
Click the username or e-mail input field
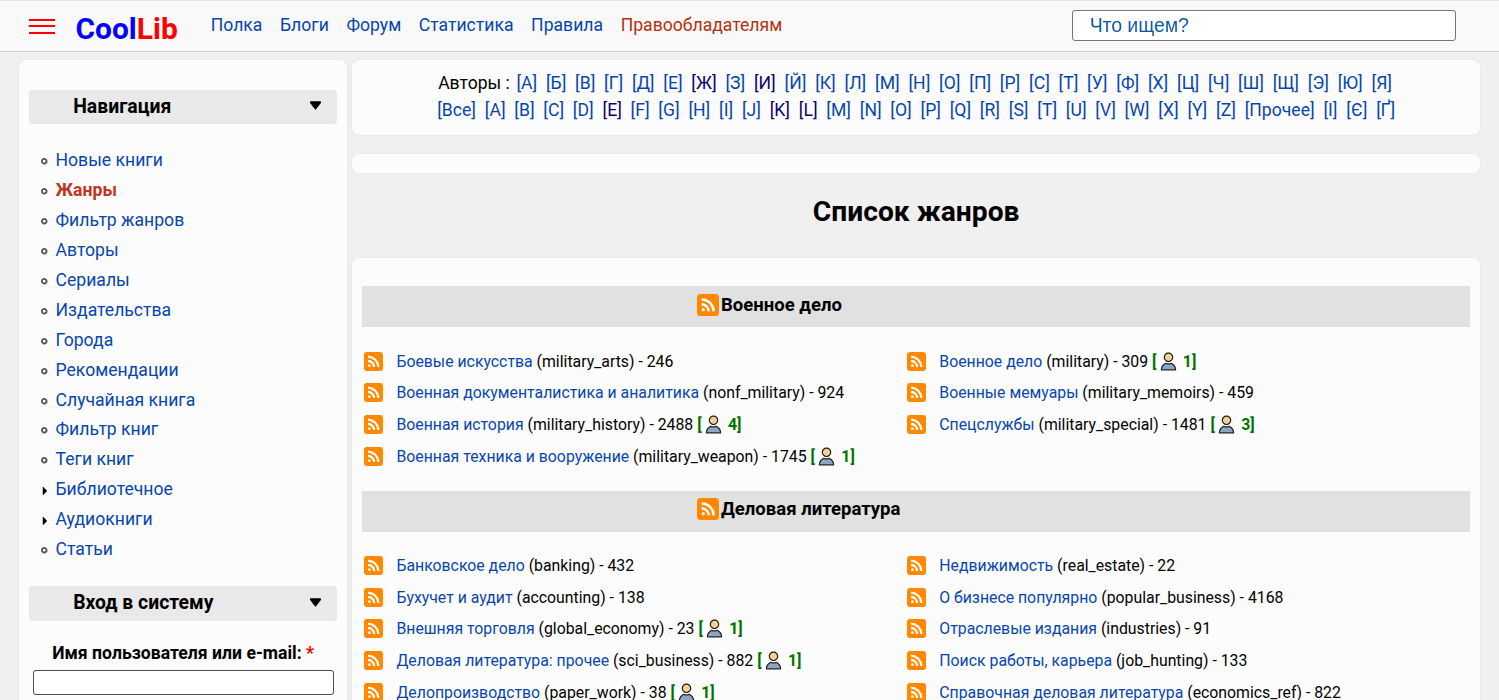[183, 683]
